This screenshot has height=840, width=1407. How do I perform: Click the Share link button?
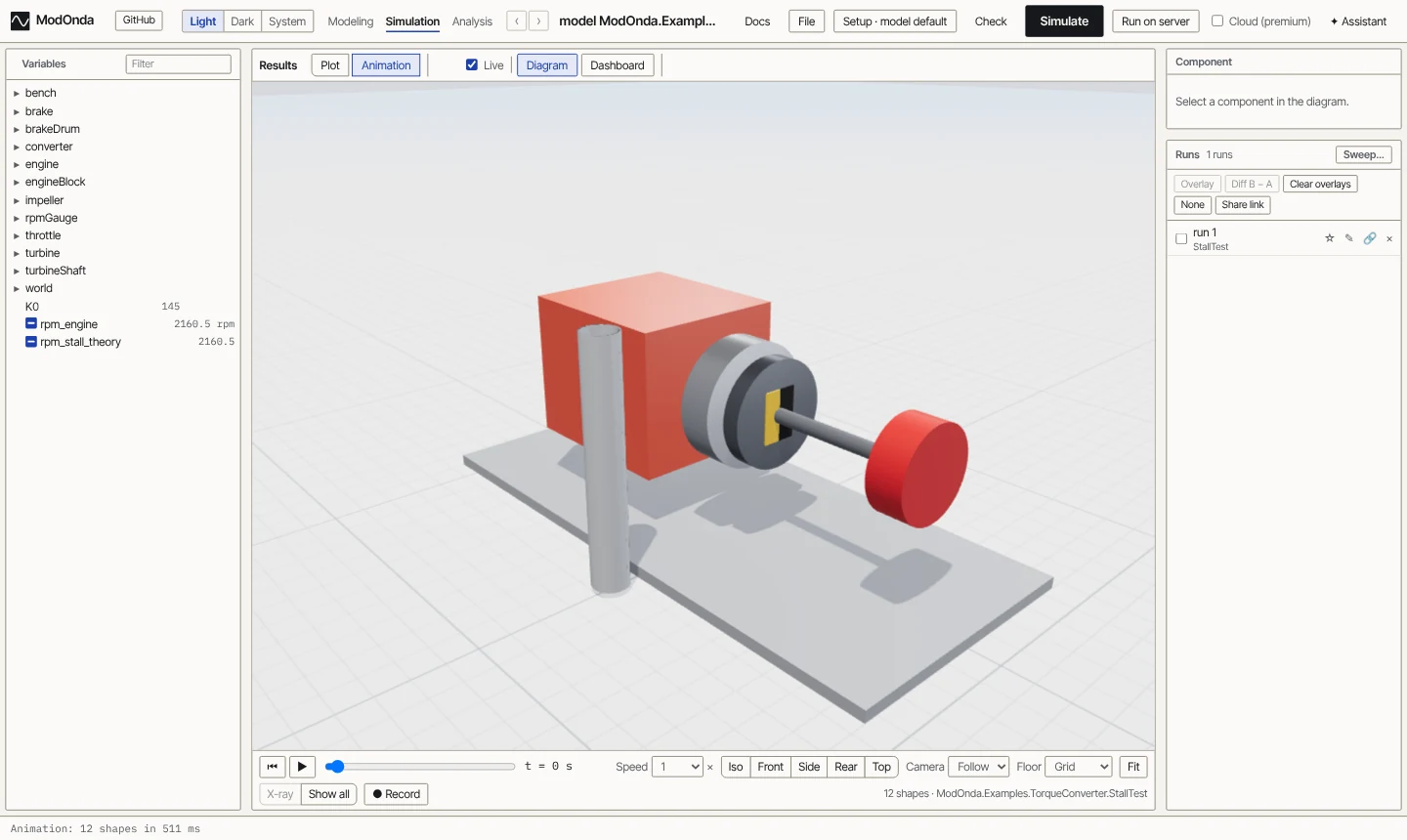point(1243,205)
